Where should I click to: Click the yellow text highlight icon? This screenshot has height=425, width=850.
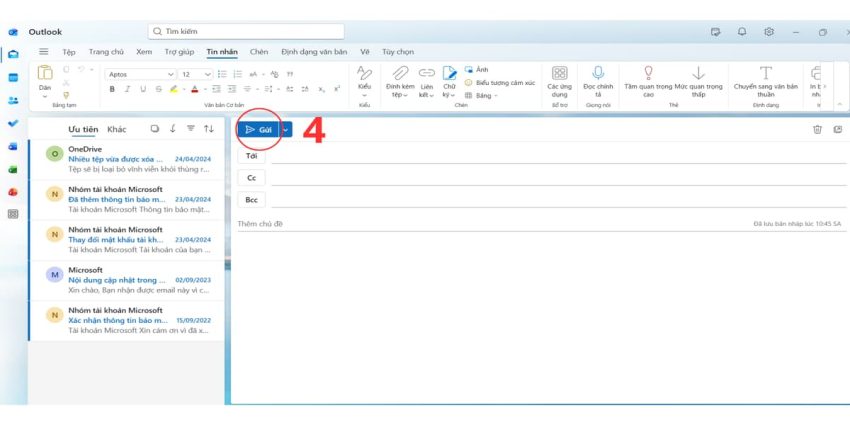173,89
